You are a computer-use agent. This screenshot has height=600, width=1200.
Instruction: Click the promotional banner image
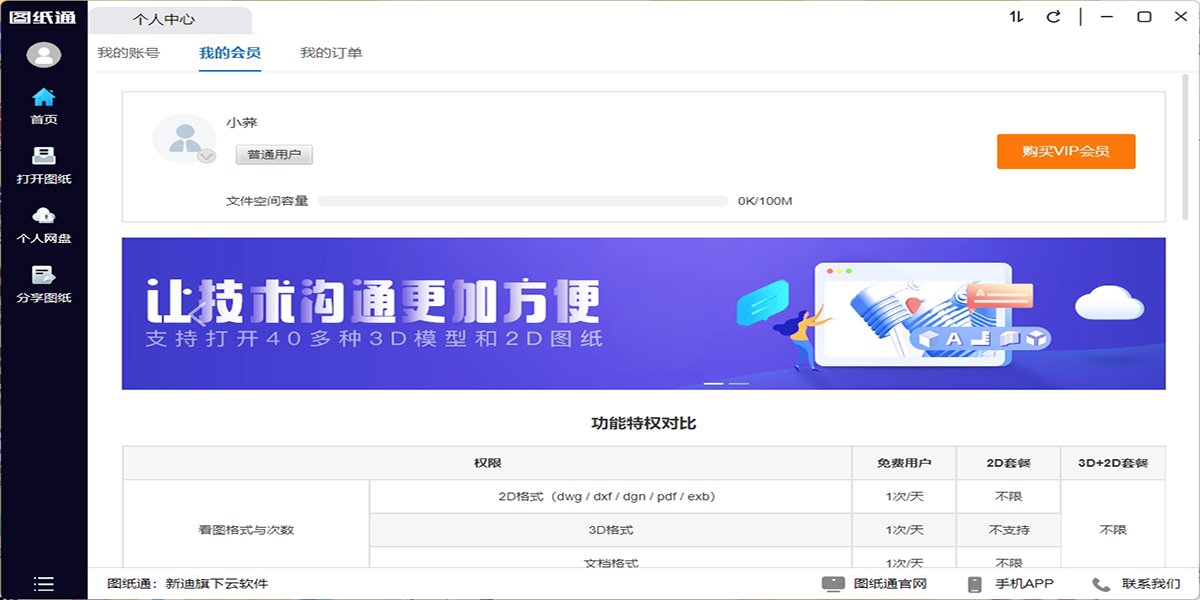(x=643, y=313)
